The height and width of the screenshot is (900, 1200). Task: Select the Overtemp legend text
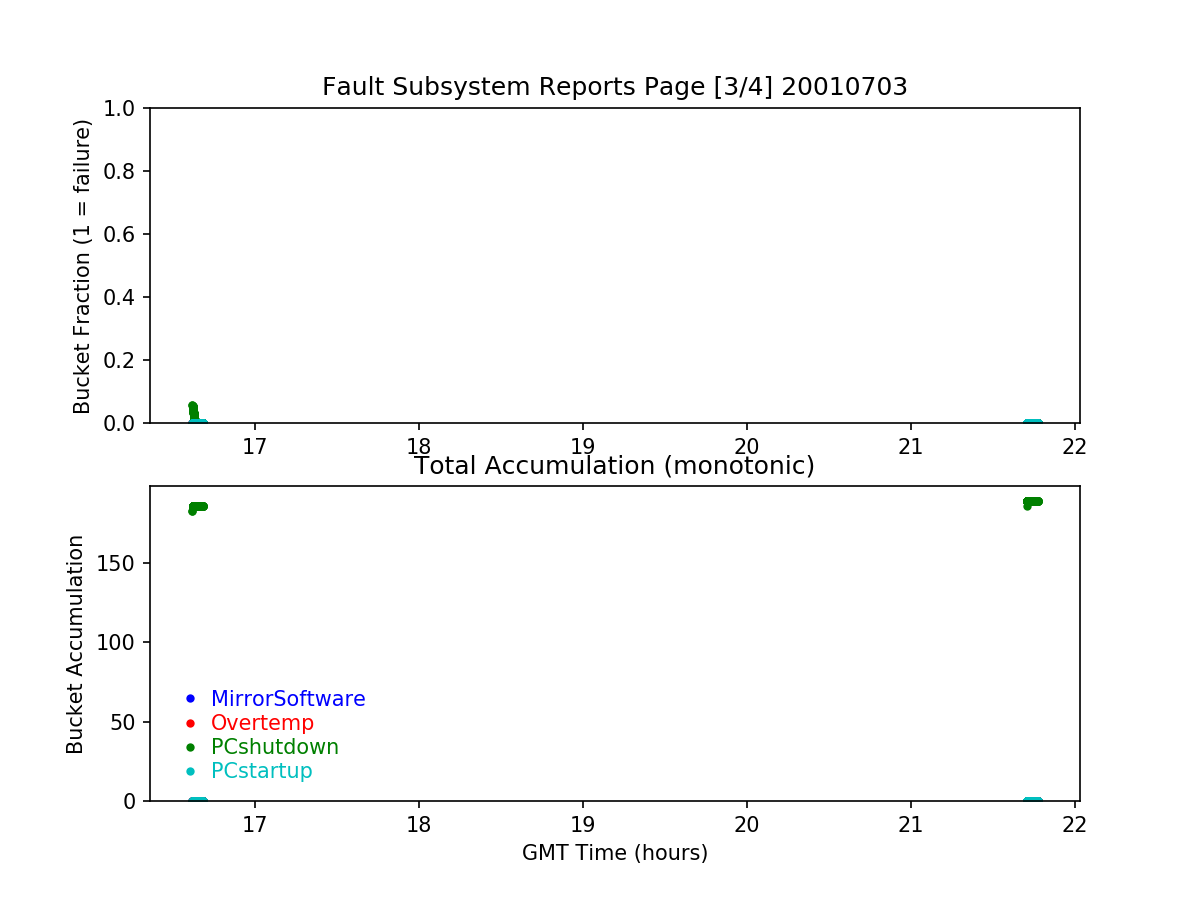[x=262, y=723]
